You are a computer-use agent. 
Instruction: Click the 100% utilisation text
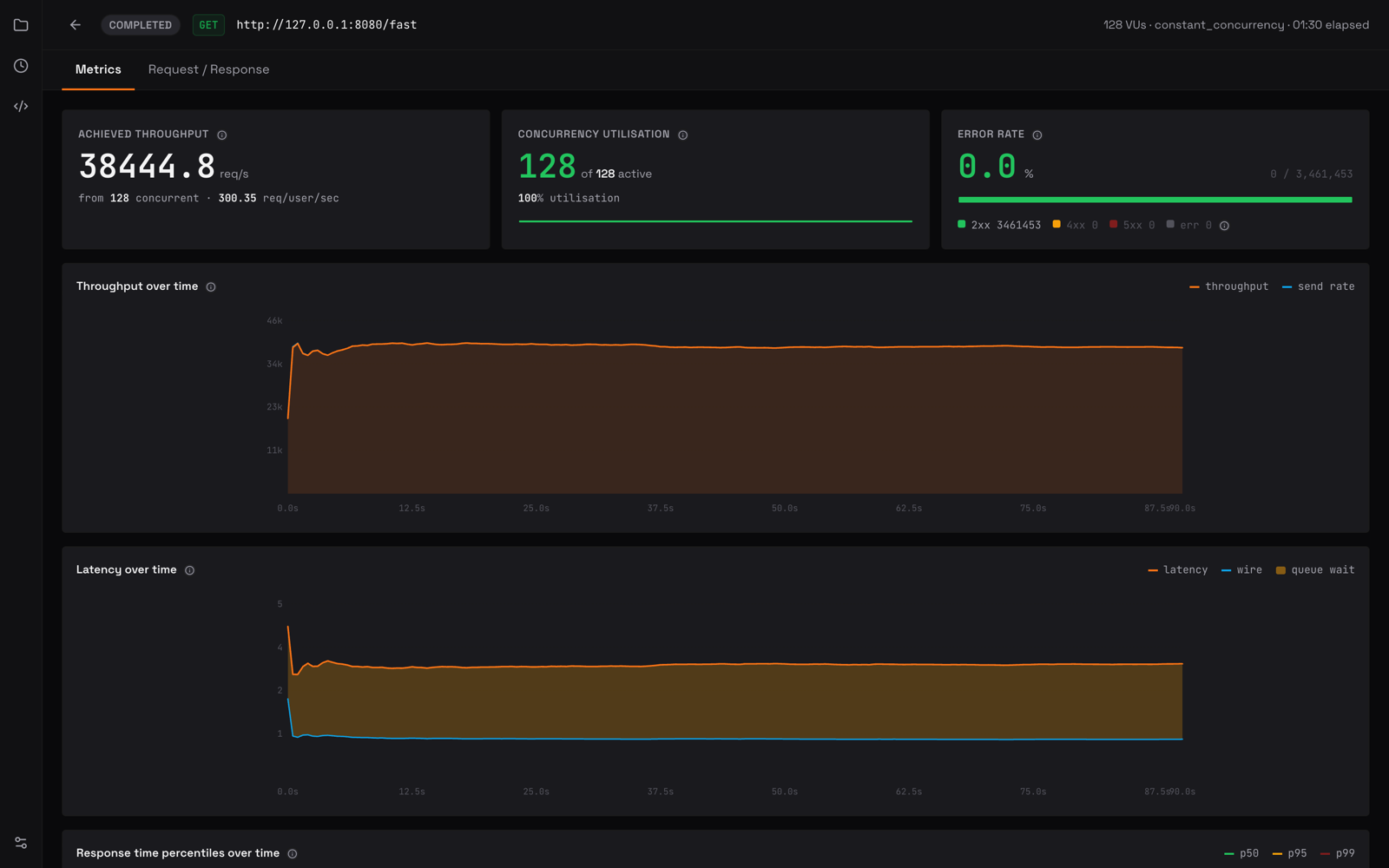tap(569, 198)
